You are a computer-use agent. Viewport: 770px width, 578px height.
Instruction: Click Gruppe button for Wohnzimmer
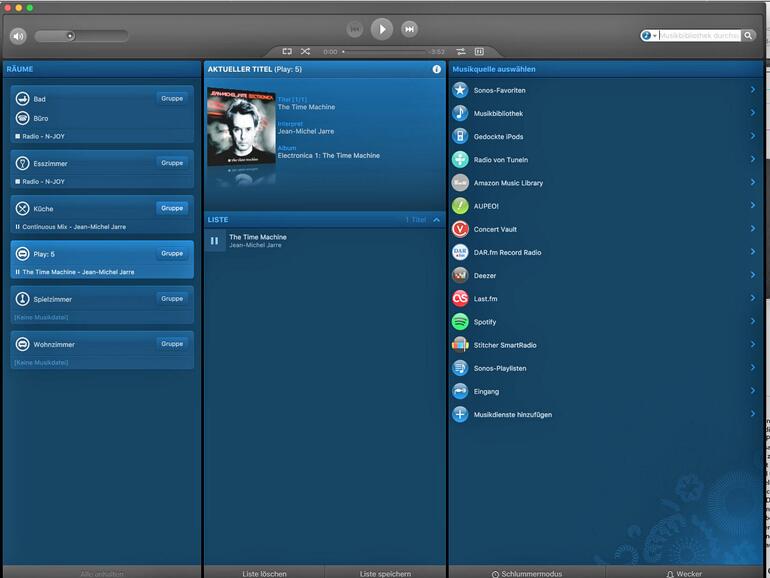point(172,343)
